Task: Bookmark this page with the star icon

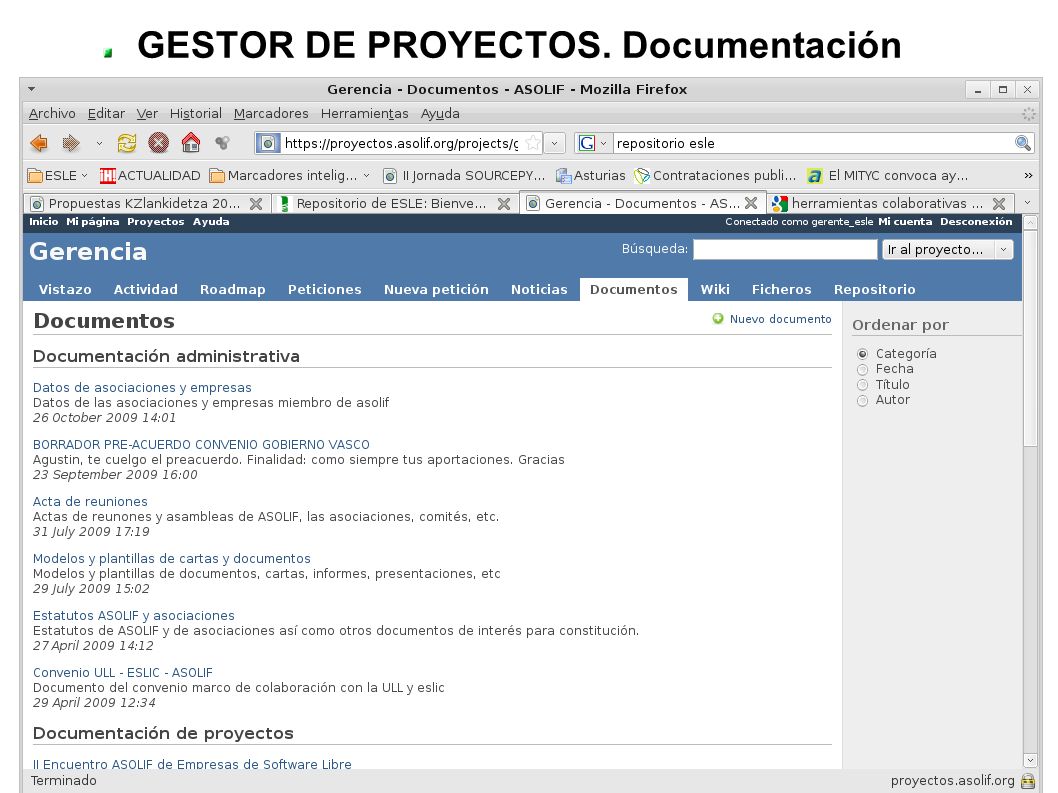Action: point(532,143)
